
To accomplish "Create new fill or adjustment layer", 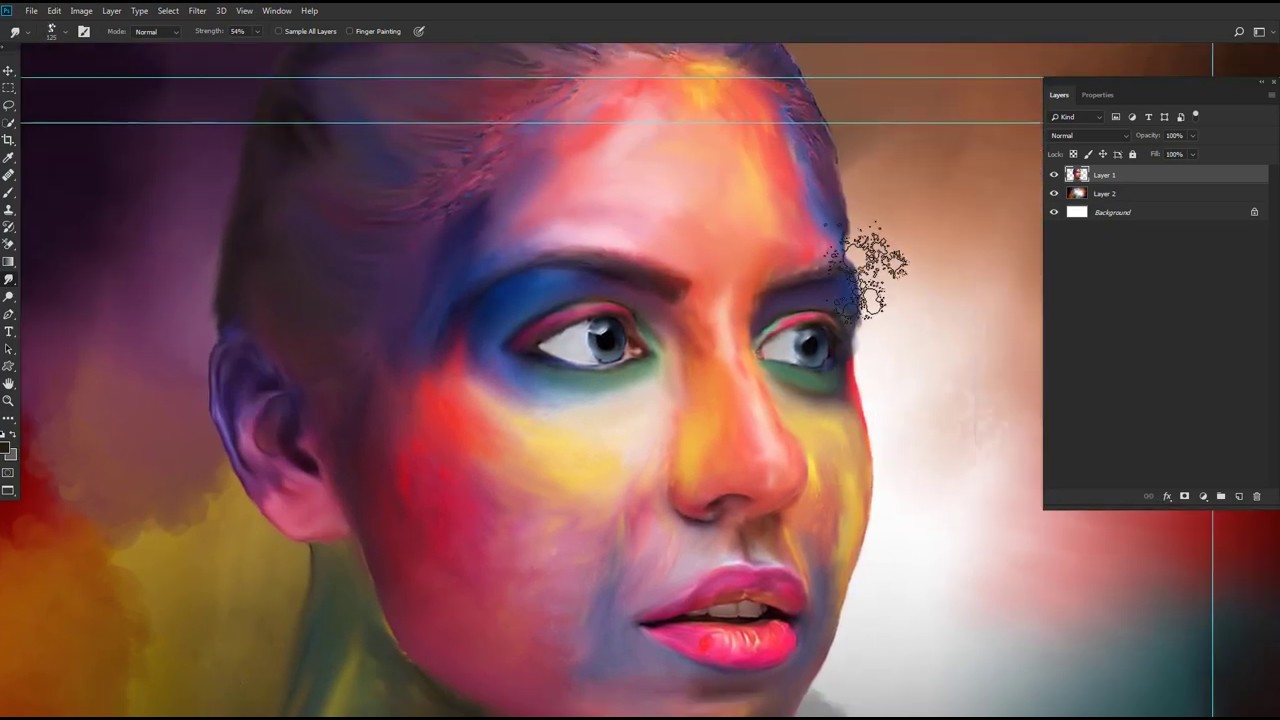I will point(1203,496).
